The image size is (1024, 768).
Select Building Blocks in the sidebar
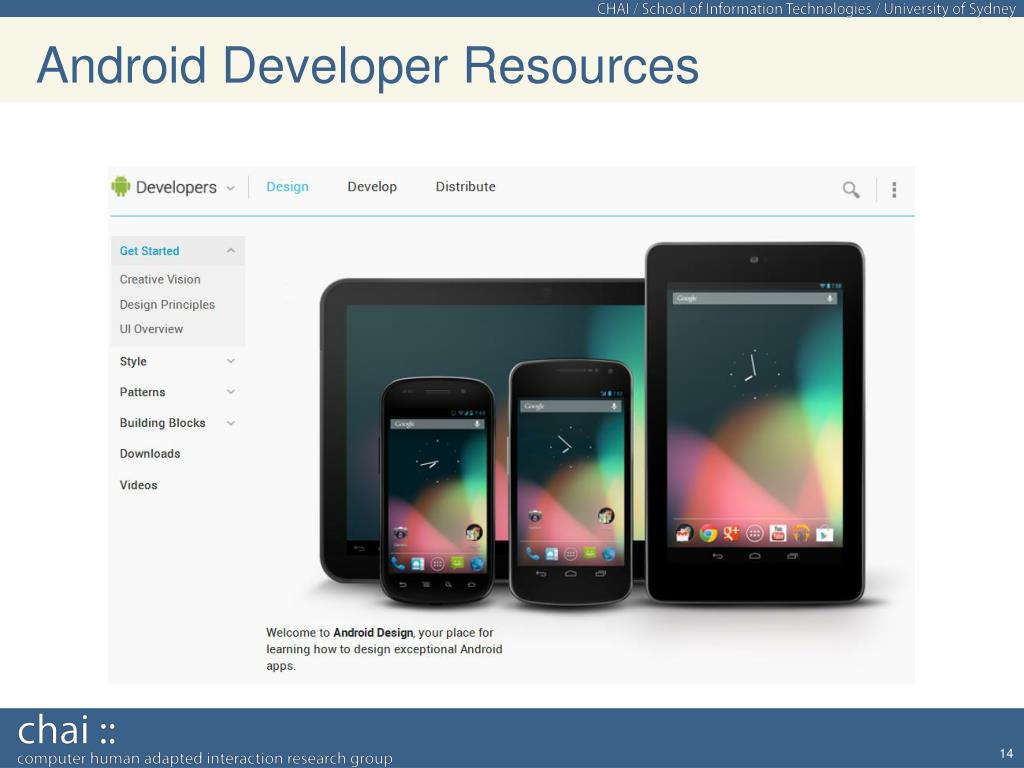[x=163, y=423]
